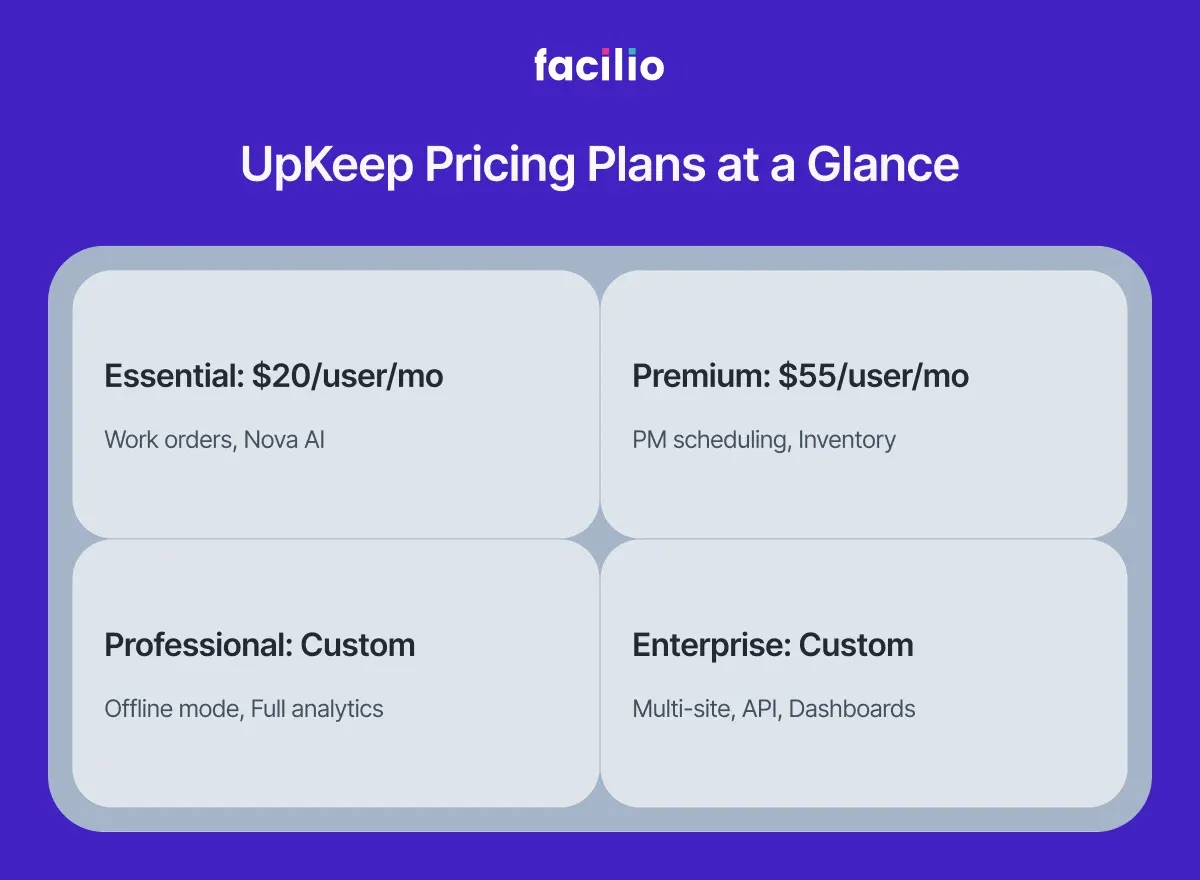Click the "PM scheduling" feature text
This screenshot has width=1200, height=880.
(x=710, y=439)
